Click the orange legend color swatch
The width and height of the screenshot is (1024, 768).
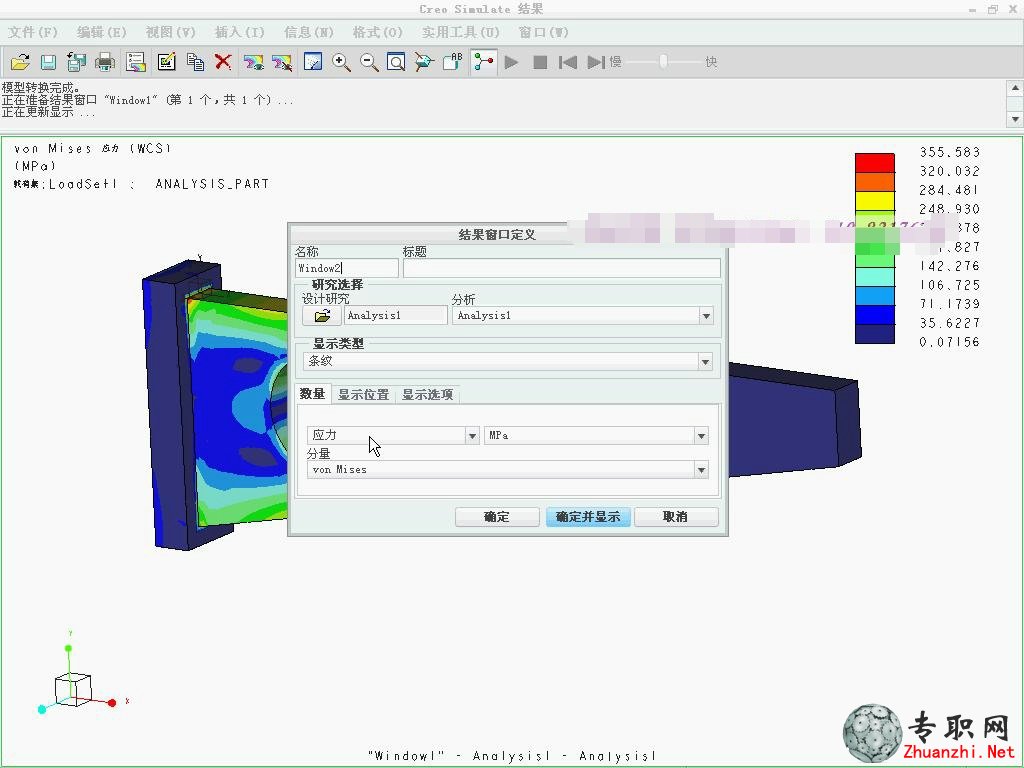pyautogui.click(x=874, y=182)
